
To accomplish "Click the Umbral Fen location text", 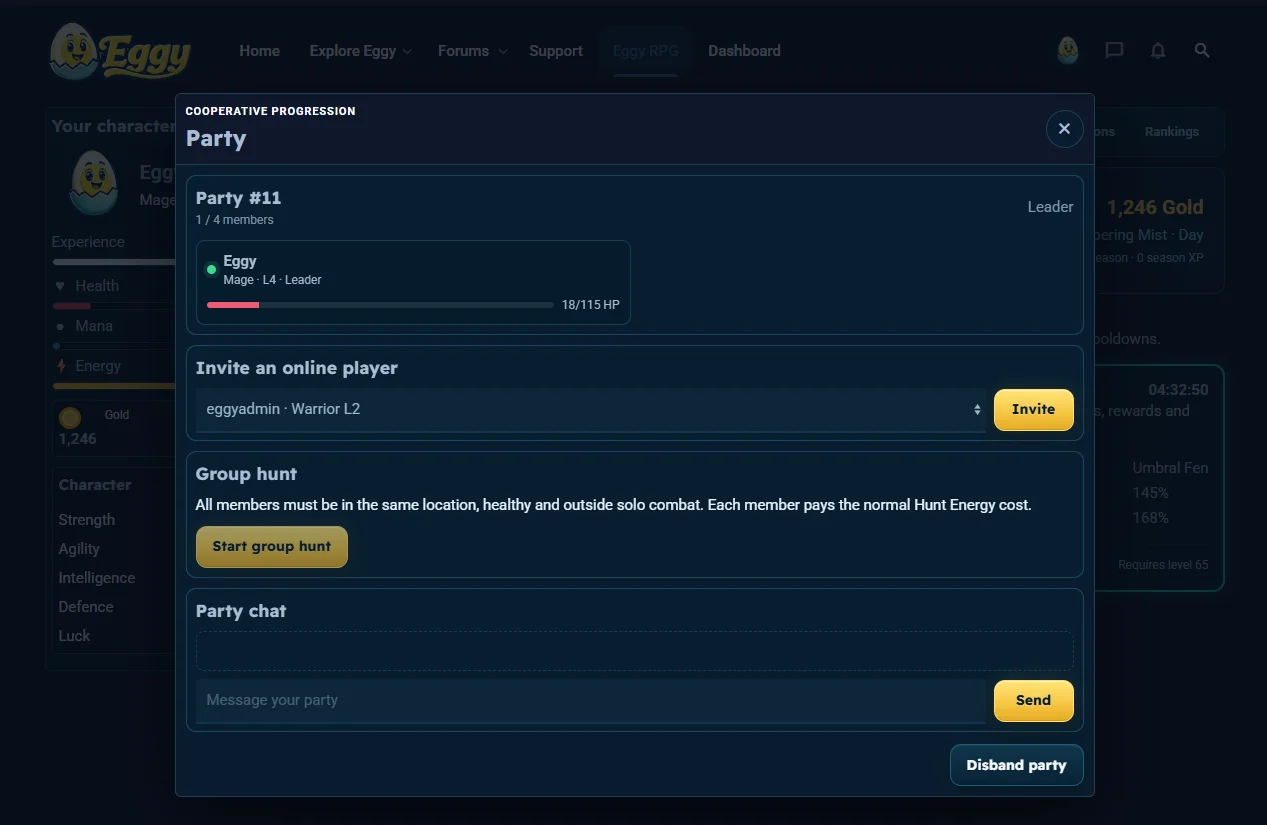I will tap(1170, 468).
